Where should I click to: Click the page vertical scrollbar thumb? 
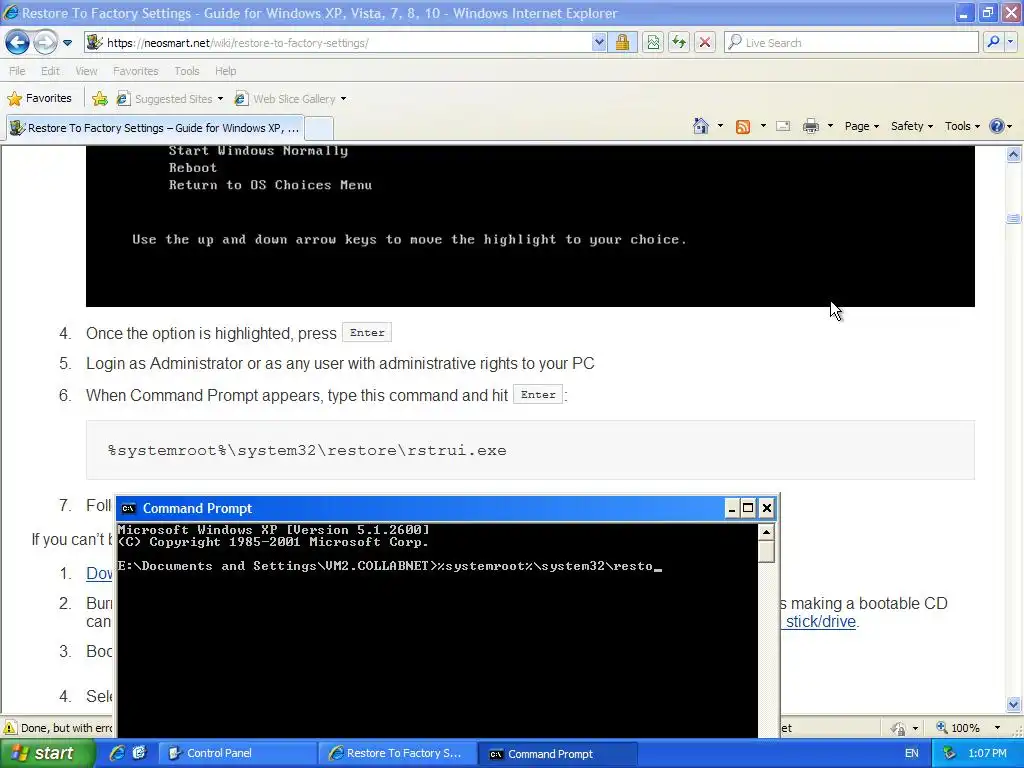pos(1014,218)
